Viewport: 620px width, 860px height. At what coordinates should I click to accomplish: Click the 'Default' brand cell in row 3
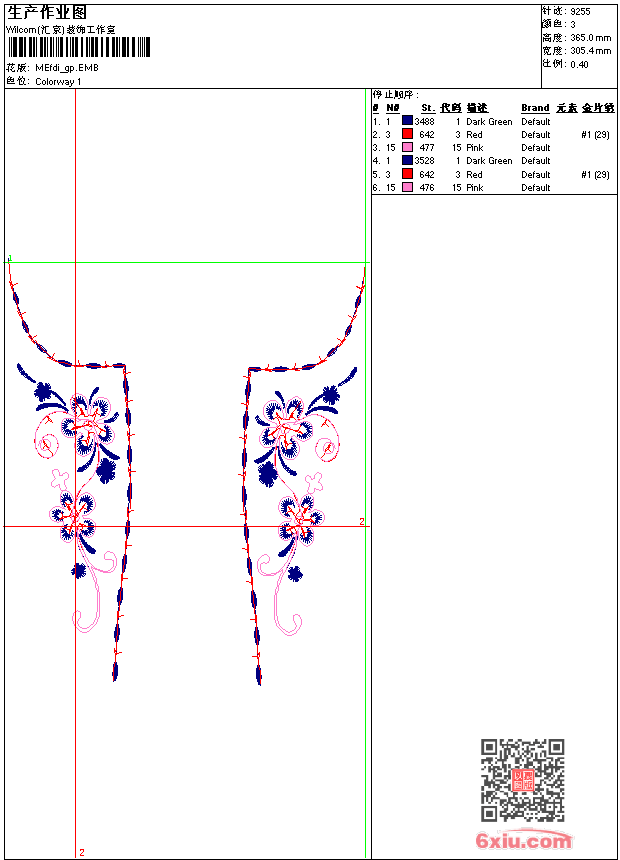[x=536, y=148]
